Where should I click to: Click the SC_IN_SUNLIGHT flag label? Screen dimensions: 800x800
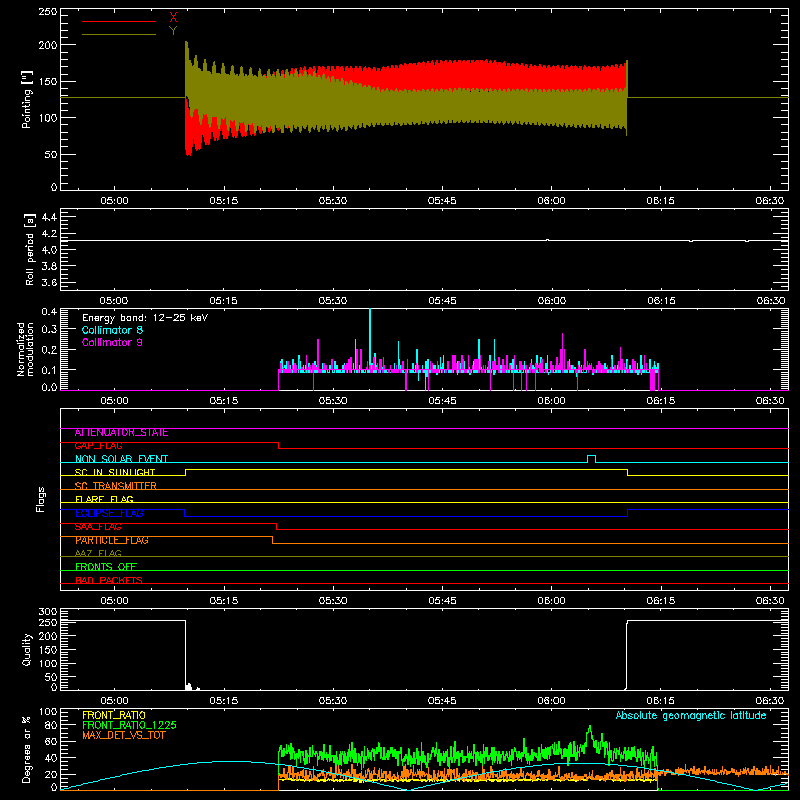click(x=115, y=472)
